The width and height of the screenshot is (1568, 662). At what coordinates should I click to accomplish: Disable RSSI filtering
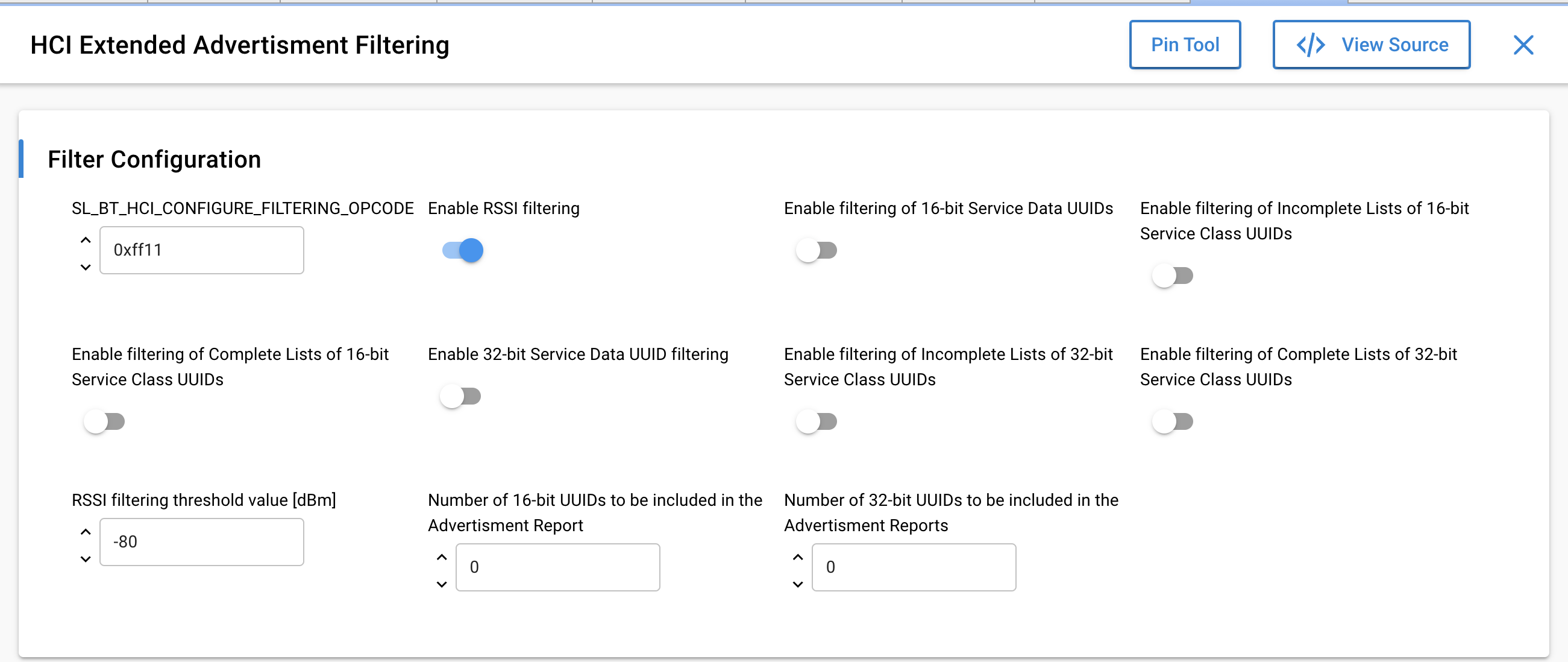(x=461, y=250)
